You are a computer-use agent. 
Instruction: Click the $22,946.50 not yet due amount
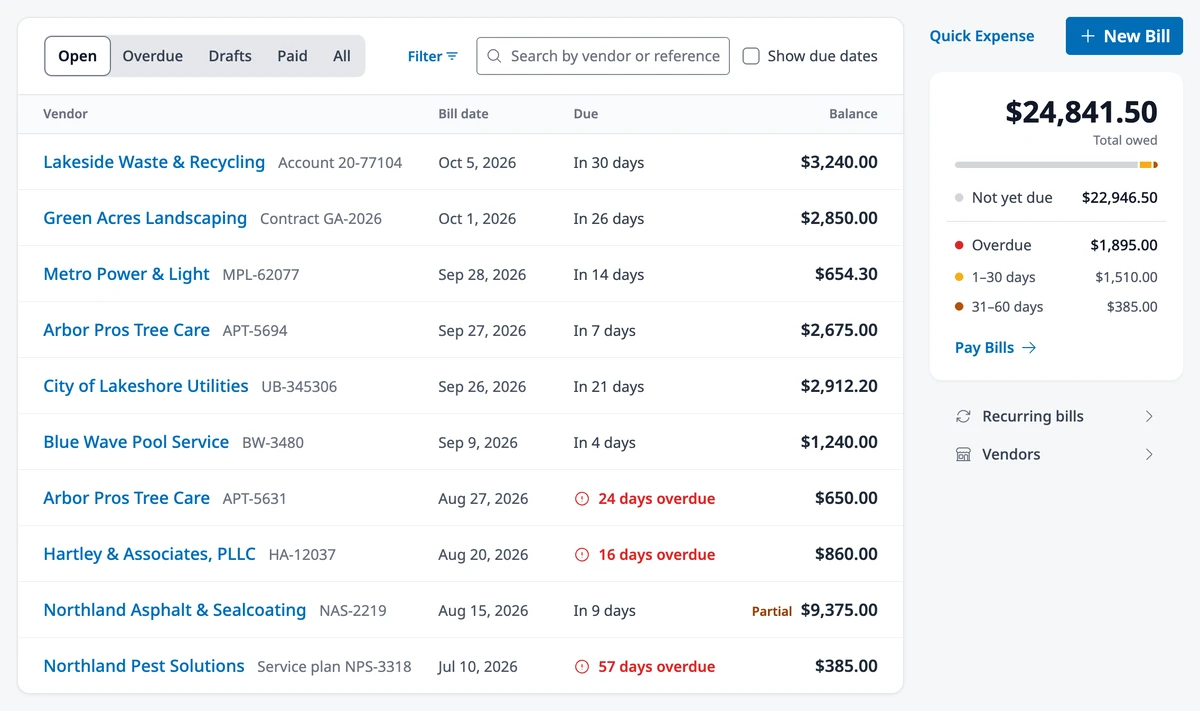tap(1120, 198)
